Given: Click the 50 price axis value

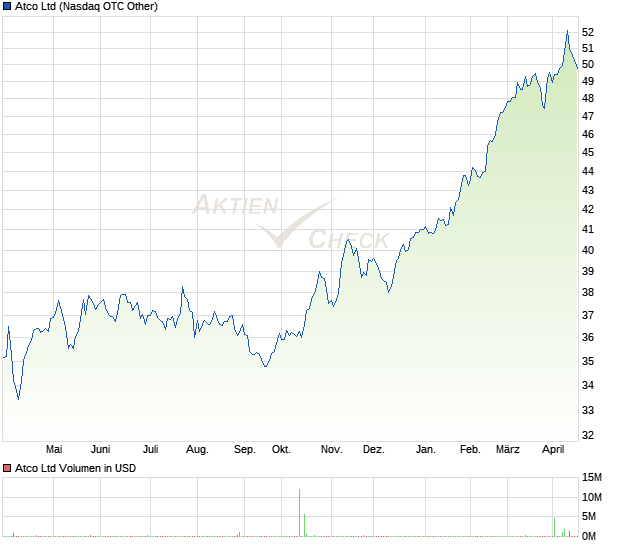Looking at the screenshot, I should [x=588, y=64].
